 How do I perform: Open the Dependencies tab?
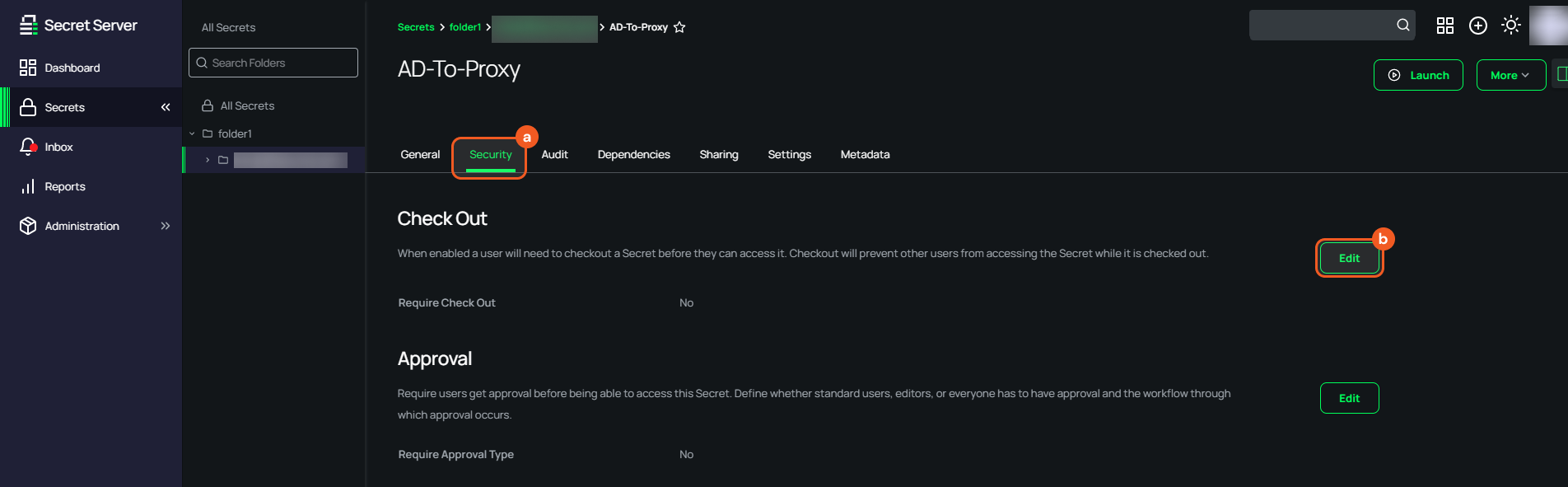[x=633, y=154]
